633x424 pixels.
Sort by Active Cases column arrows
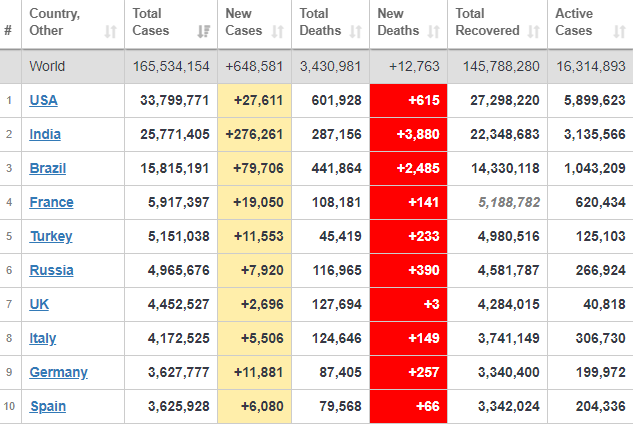[x=619, y=31]
